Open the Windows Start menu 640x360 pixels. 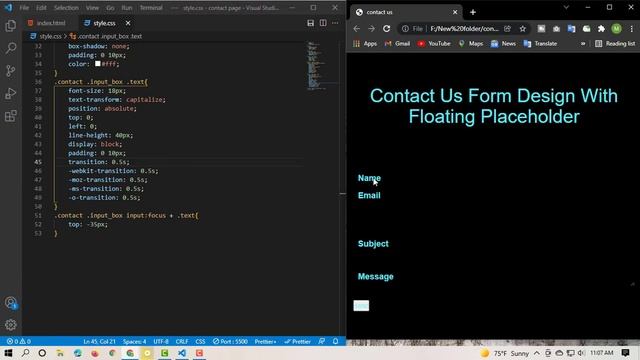(8, 353)
